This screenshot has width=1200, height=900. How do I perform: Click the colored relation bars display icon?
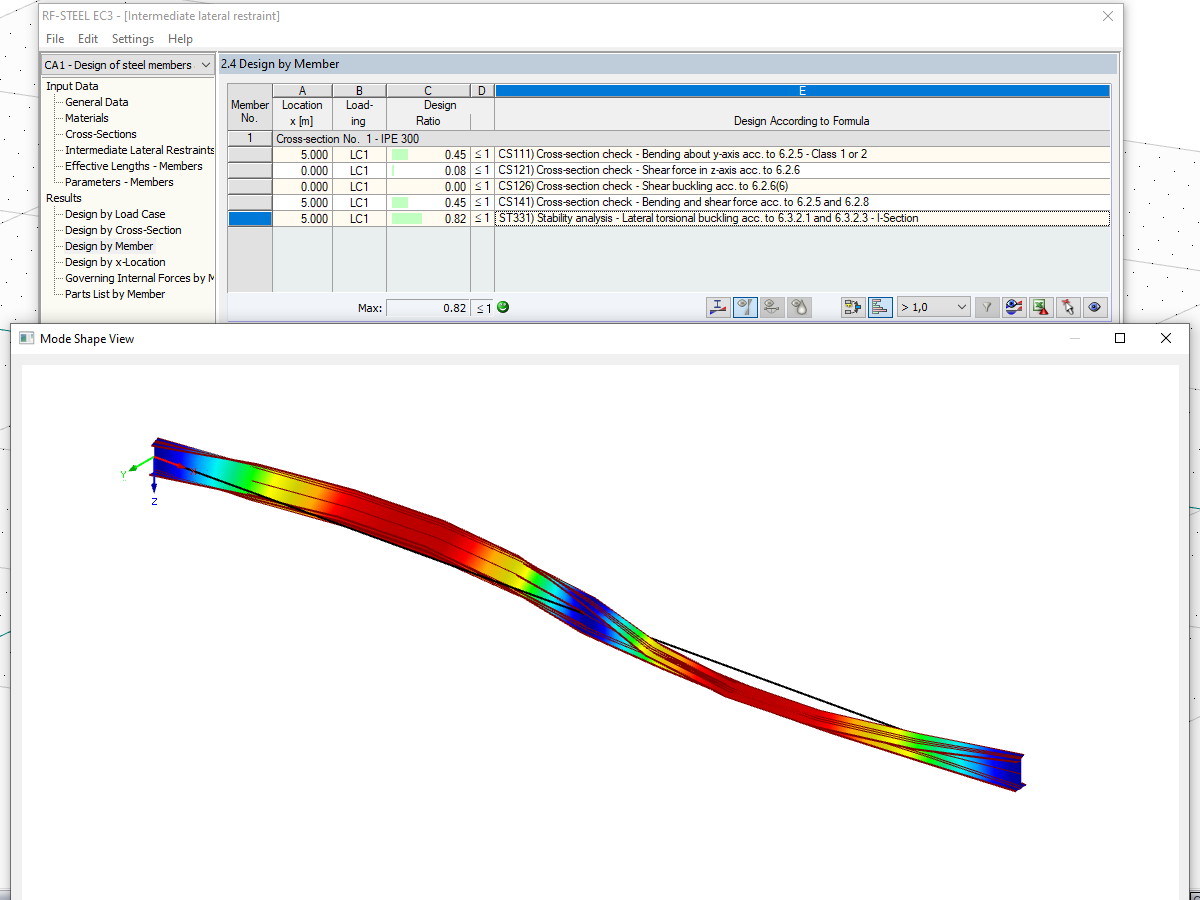pyautogui.click(x=880, y=307)
